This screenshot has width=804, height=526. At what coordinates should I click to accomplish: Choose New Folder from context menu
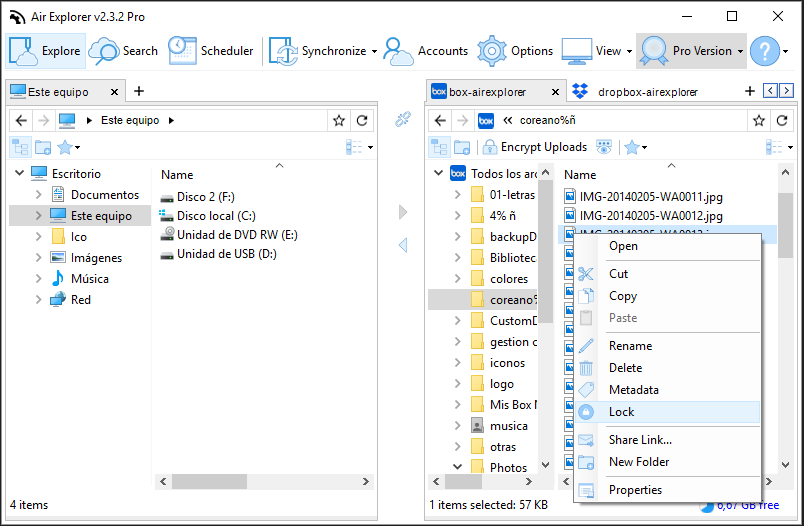coord(667,462)
